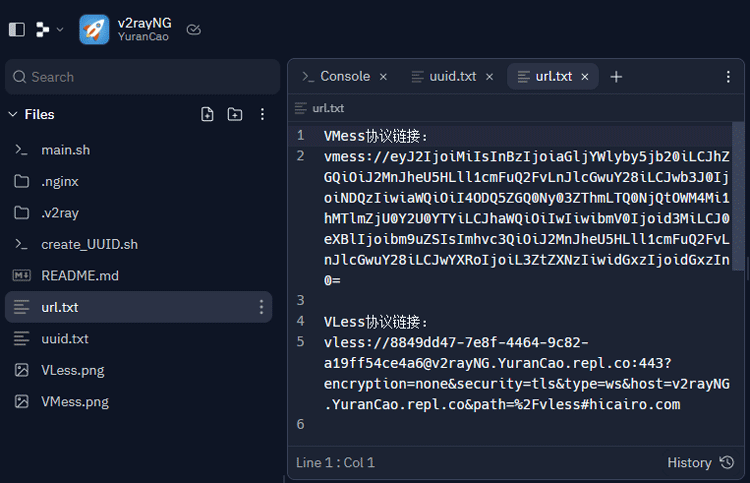This screenshot has height=483, width=750.
Task: Click the VMess.png image icon
Action: click(x=22, y=401)
